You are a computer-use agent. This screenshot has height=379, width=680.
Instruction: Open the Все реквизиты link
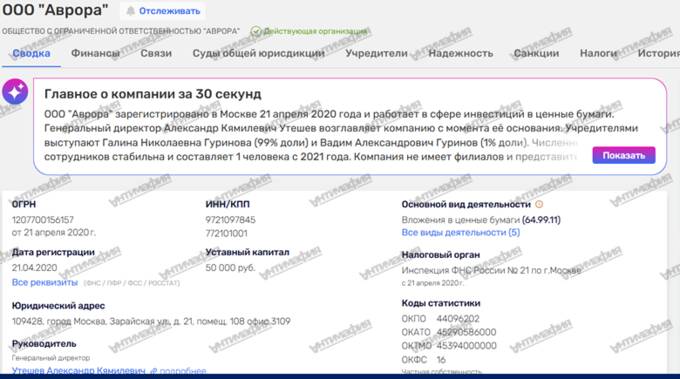tap(45, 282)
